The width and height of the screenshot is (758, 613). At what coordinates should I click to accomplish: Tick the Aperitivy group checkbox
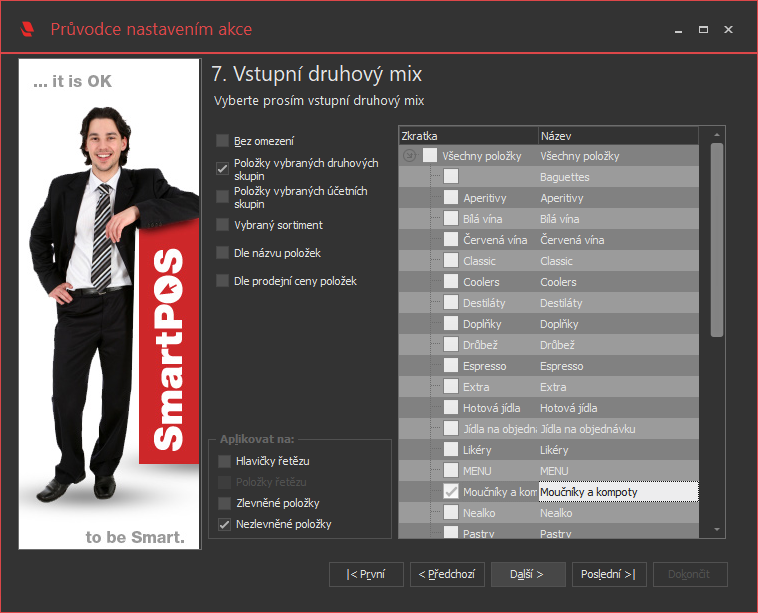[x=451, y=198]
